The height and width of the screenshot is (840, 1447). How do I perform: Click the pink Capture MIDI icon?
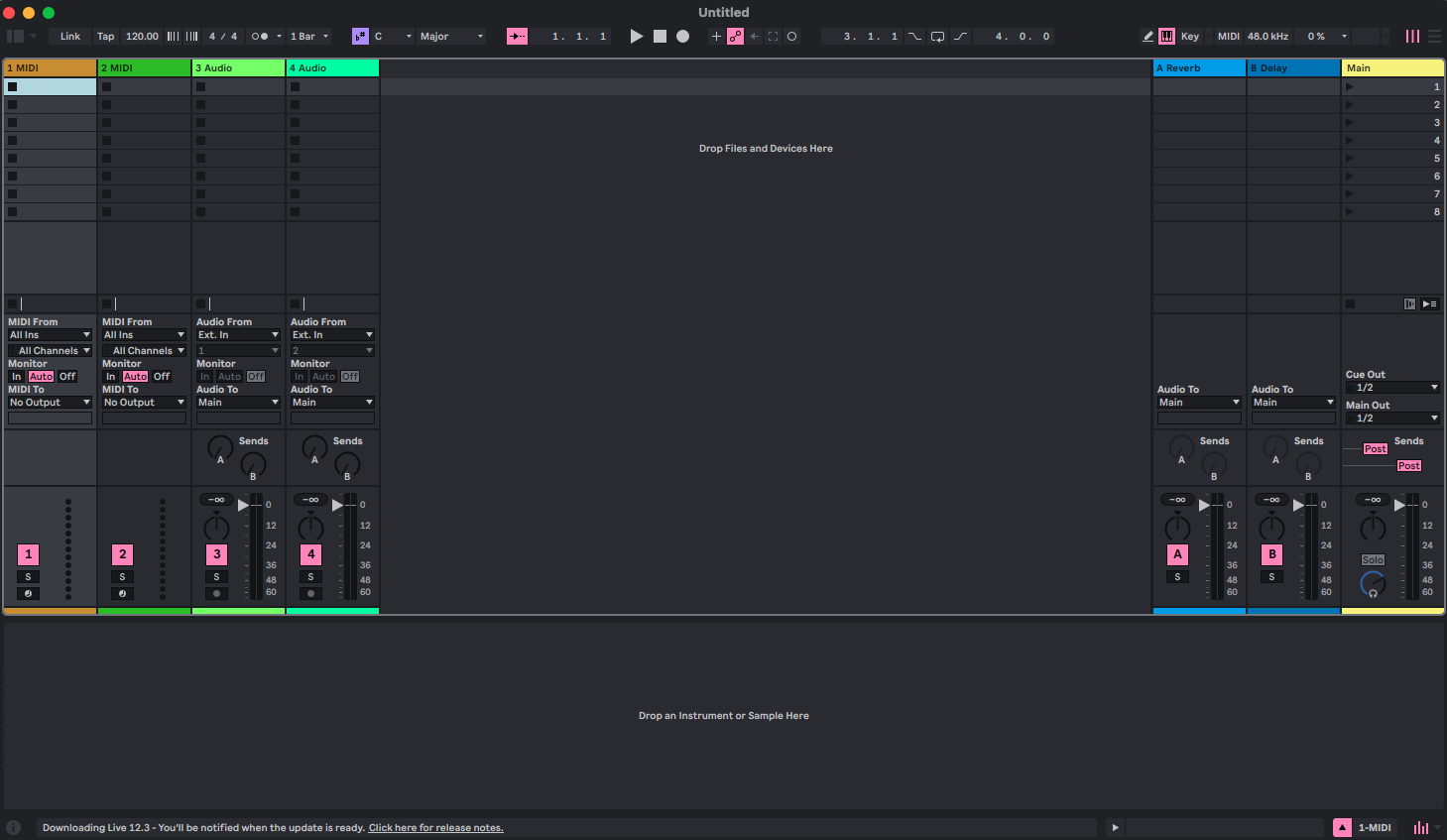pos(517,36)
